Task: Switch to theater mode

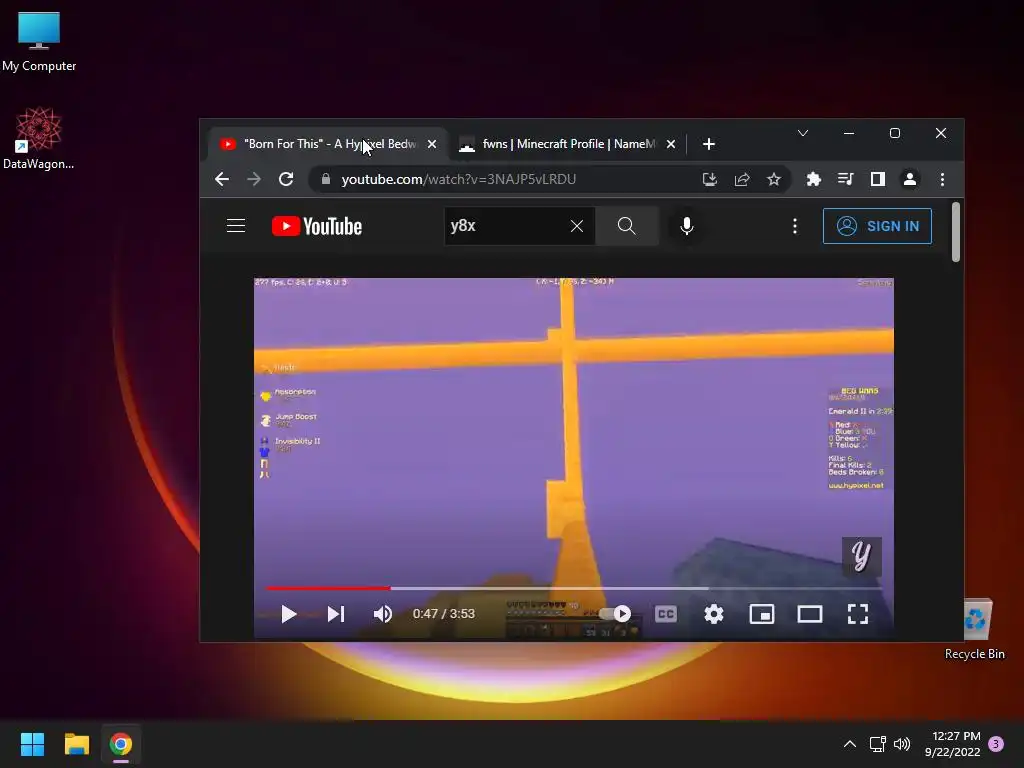Action: 810,614
